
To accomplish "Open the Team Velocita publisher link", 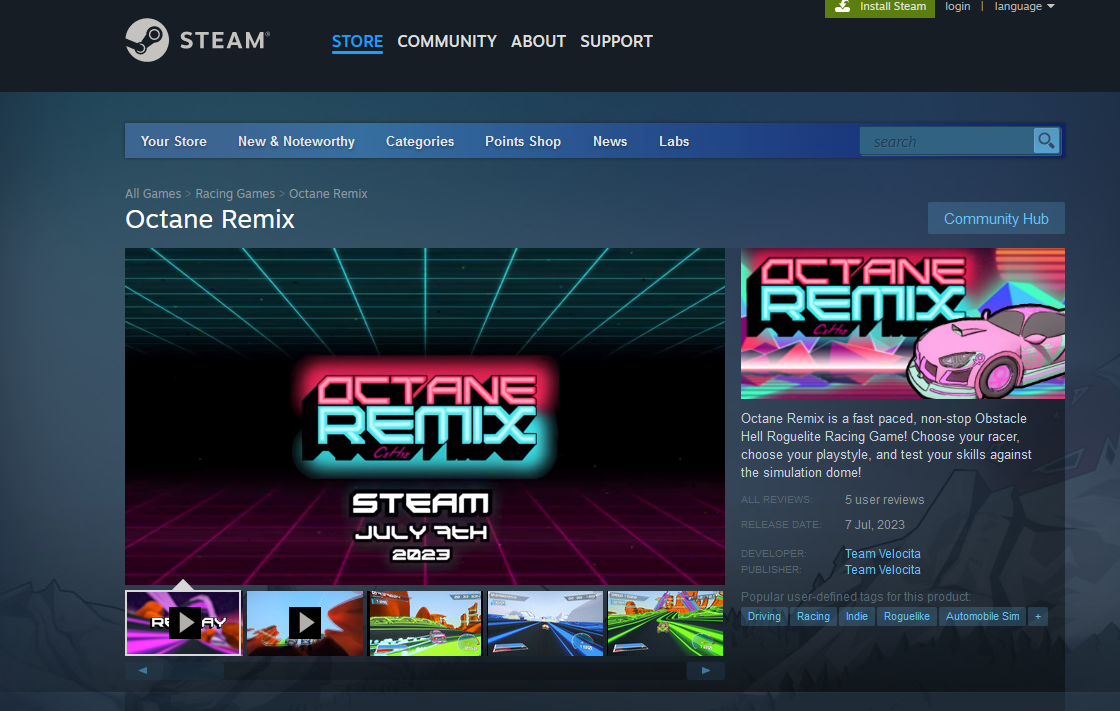I will [883, 570].
